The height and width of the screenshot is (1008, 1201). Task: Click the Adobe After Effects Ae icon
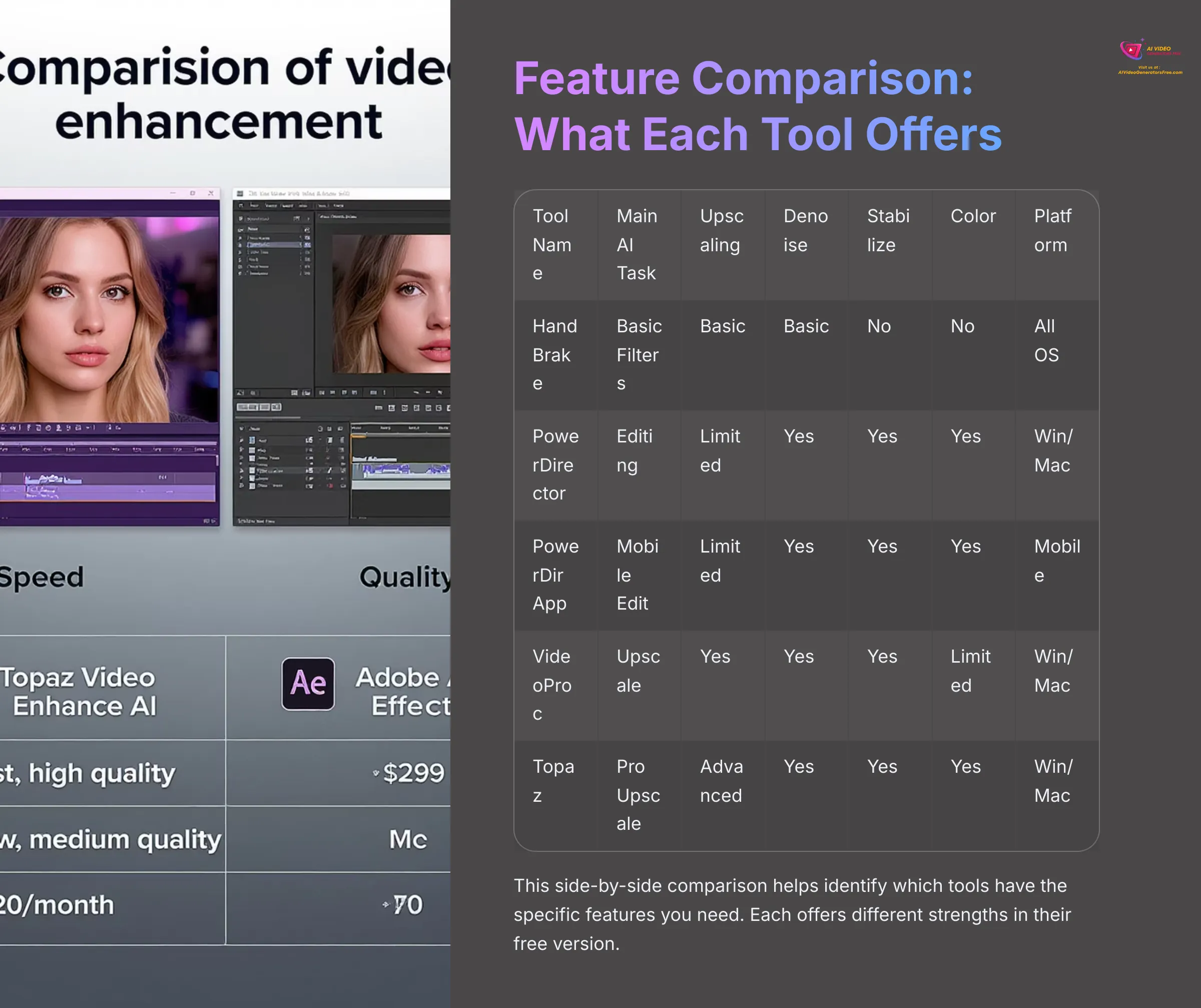(308, 684)
